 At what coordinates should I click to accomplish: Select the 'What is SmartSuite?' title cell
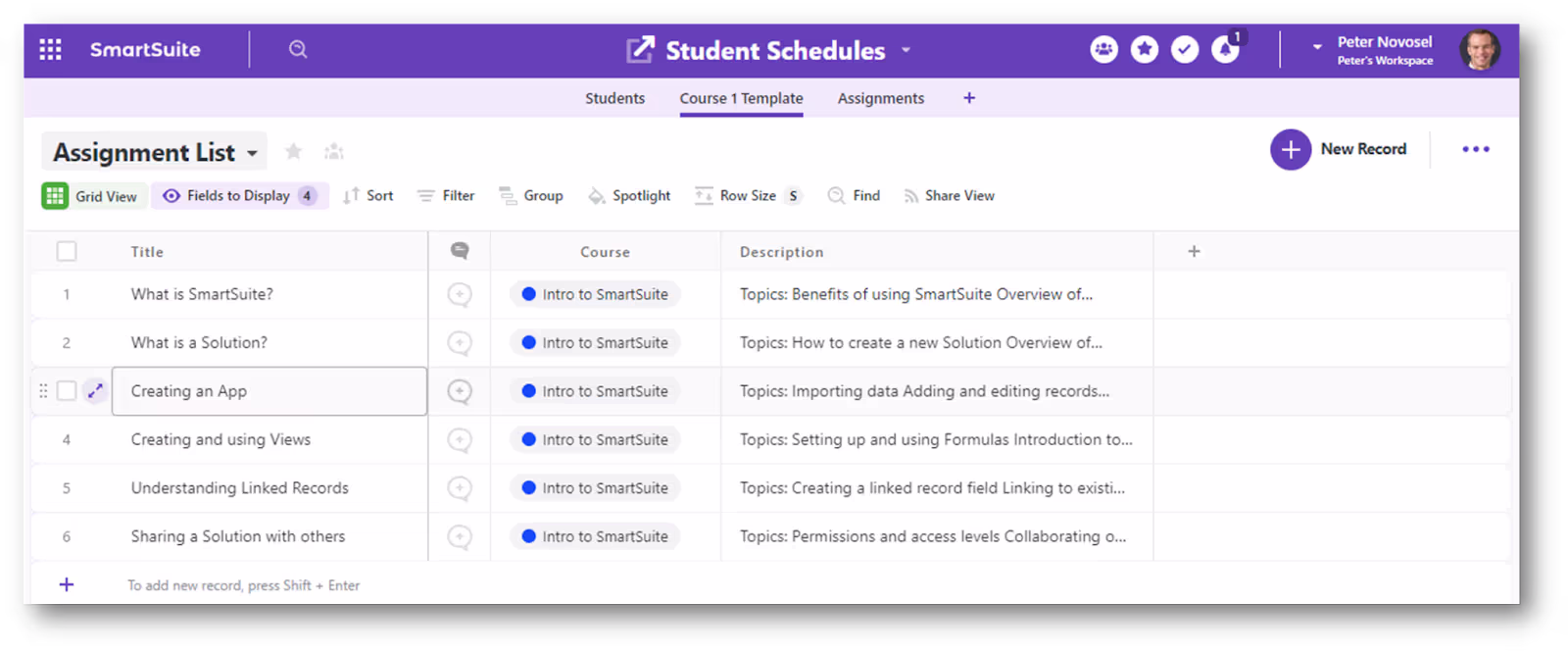269,294
